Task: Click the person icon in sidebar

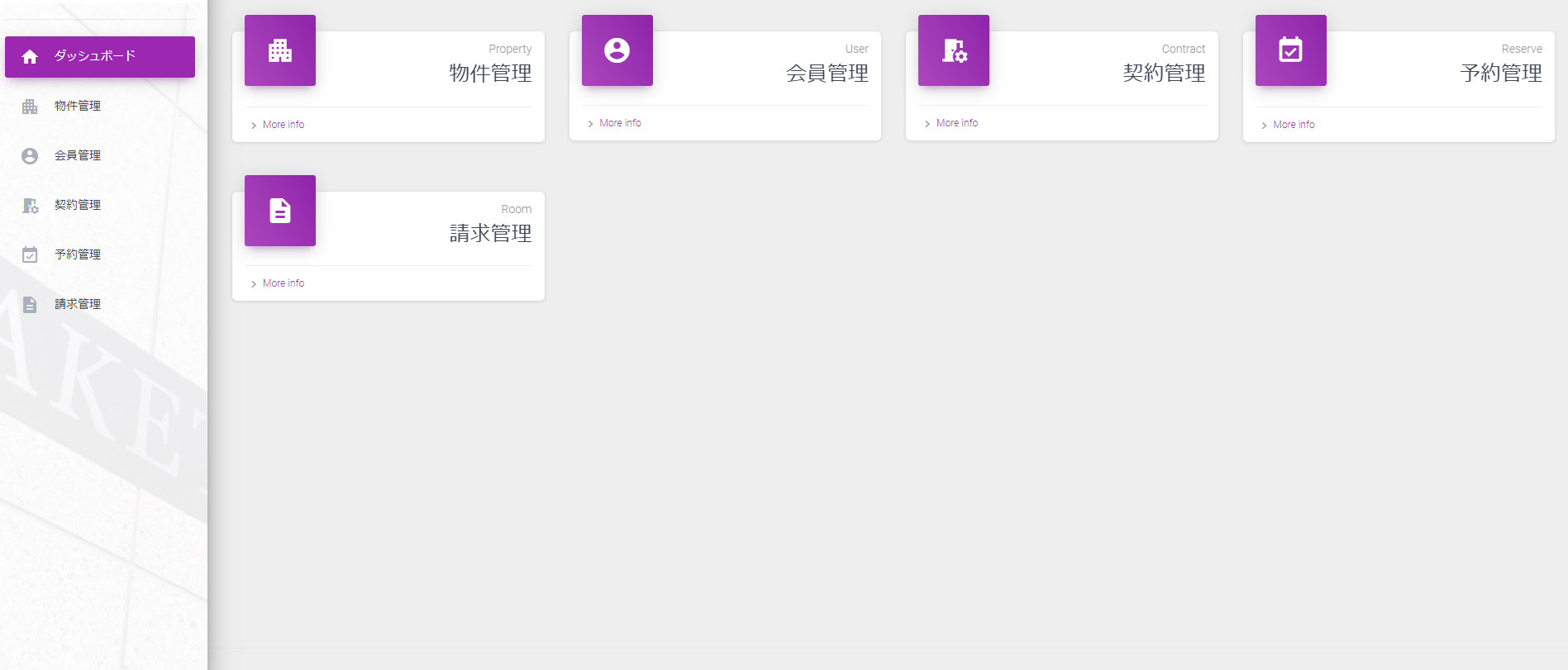Action: click(x=30, y=156)
